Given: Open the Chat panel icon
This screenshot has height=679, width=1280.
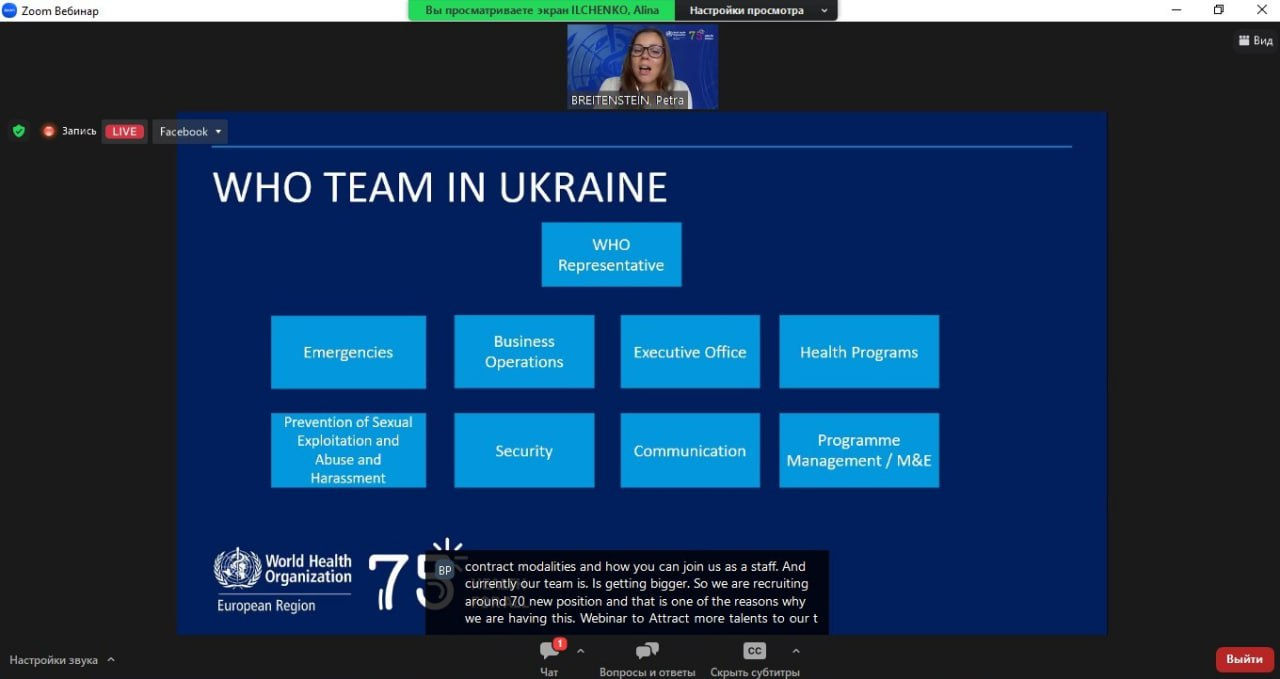Looking at the screenshot, I should [549, 651].
